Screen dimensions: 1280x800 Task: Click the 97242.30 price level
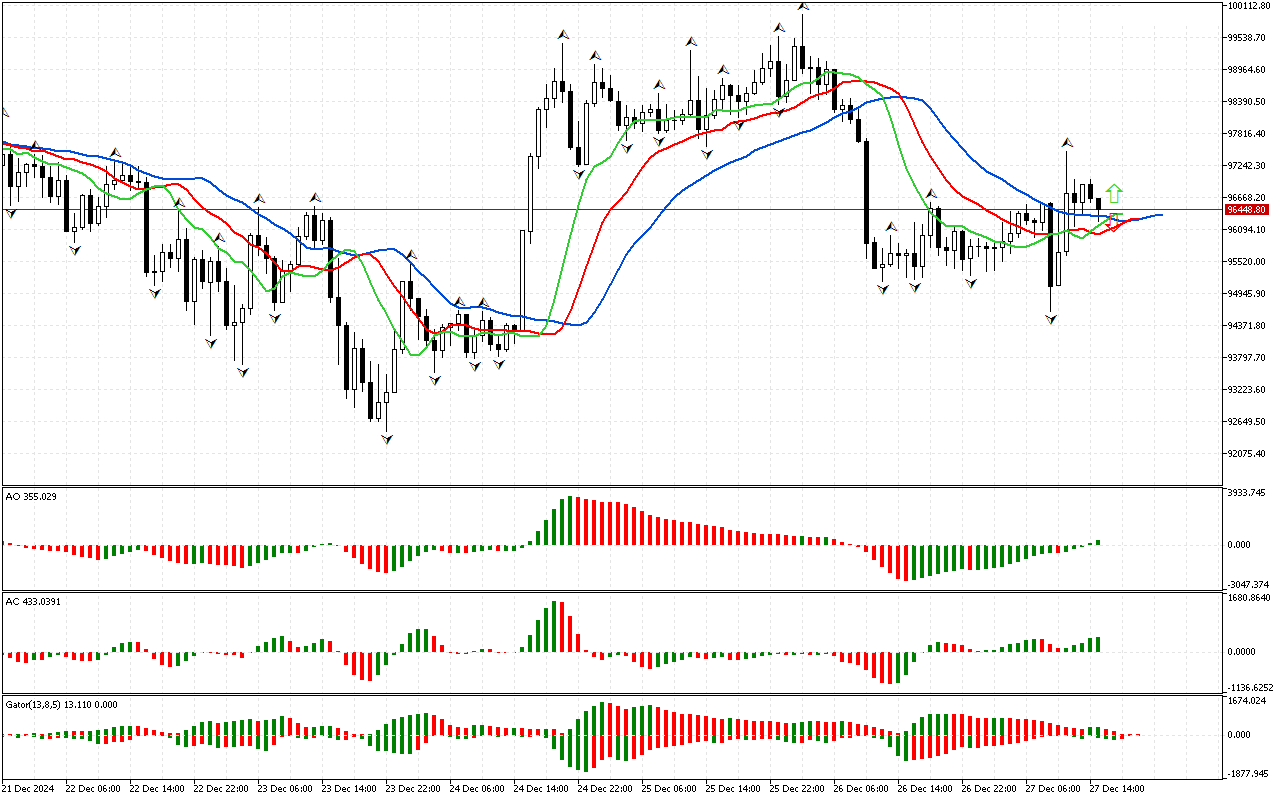pos(1248,166)
